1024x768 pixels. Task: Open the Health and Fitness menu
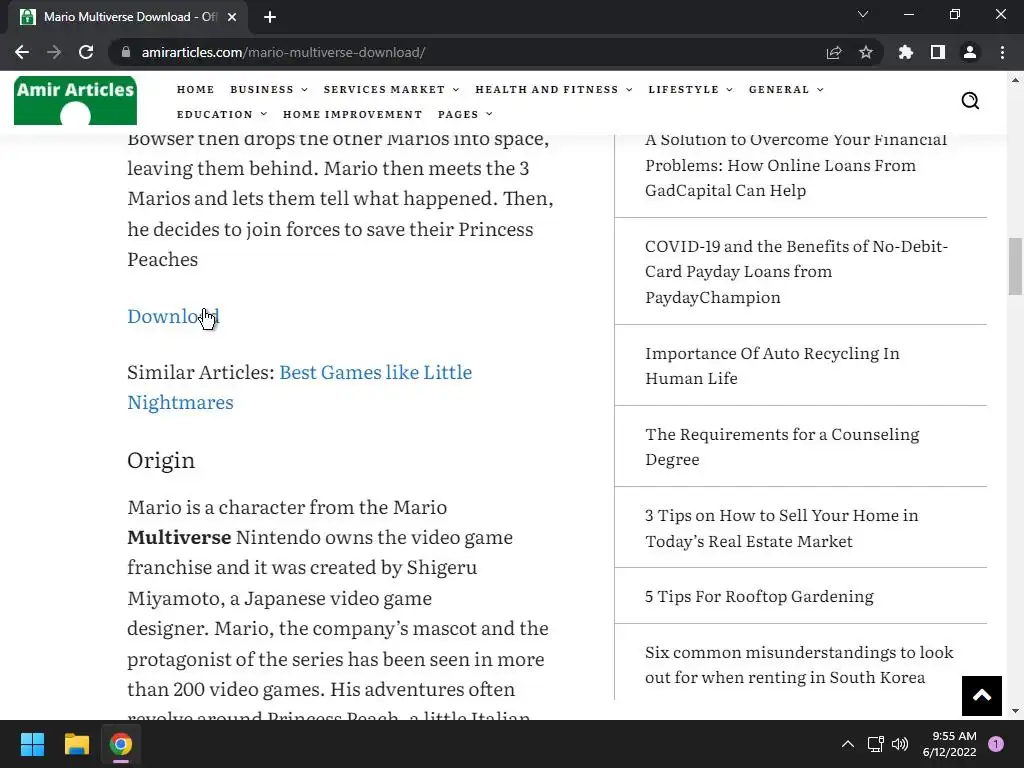[x=547, y=89]
